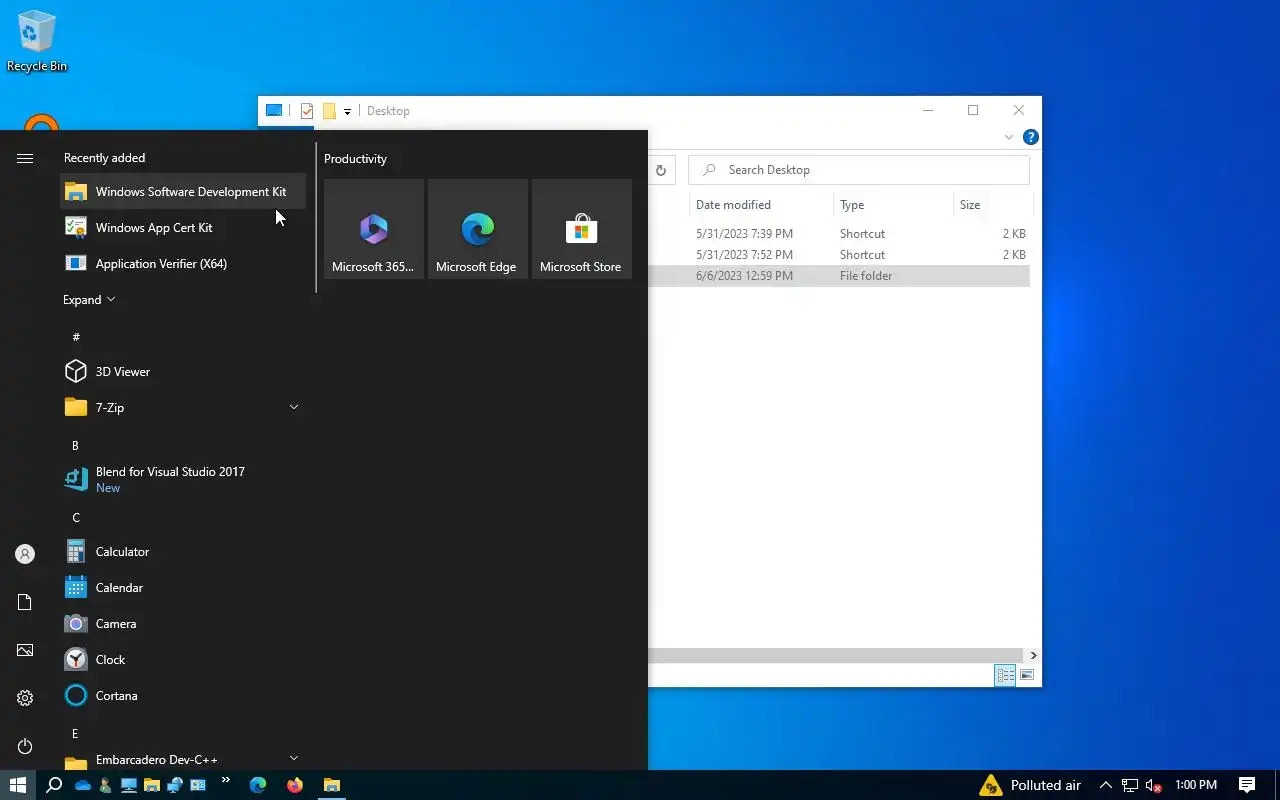Image resolution: width=1280 pixels, height=800 pixels.
Task: Launch Blend for Visual Studio 2017
Action: (183, 480)
